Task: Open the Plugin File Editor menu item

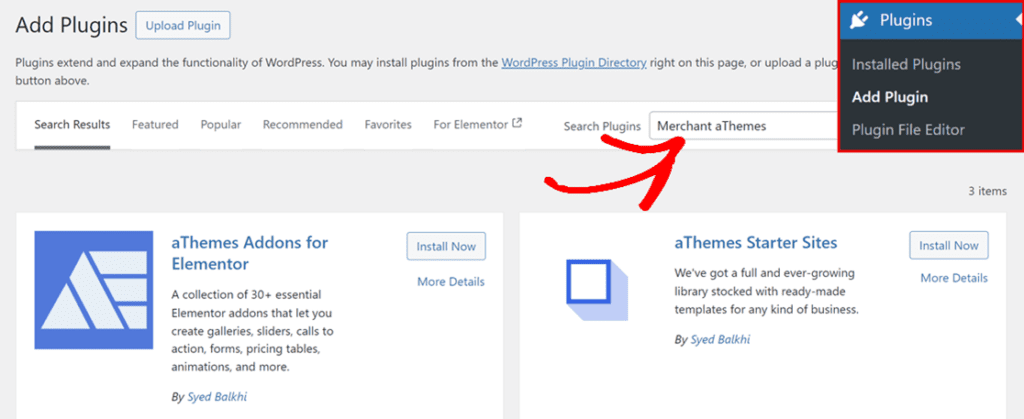Action: 908,130
